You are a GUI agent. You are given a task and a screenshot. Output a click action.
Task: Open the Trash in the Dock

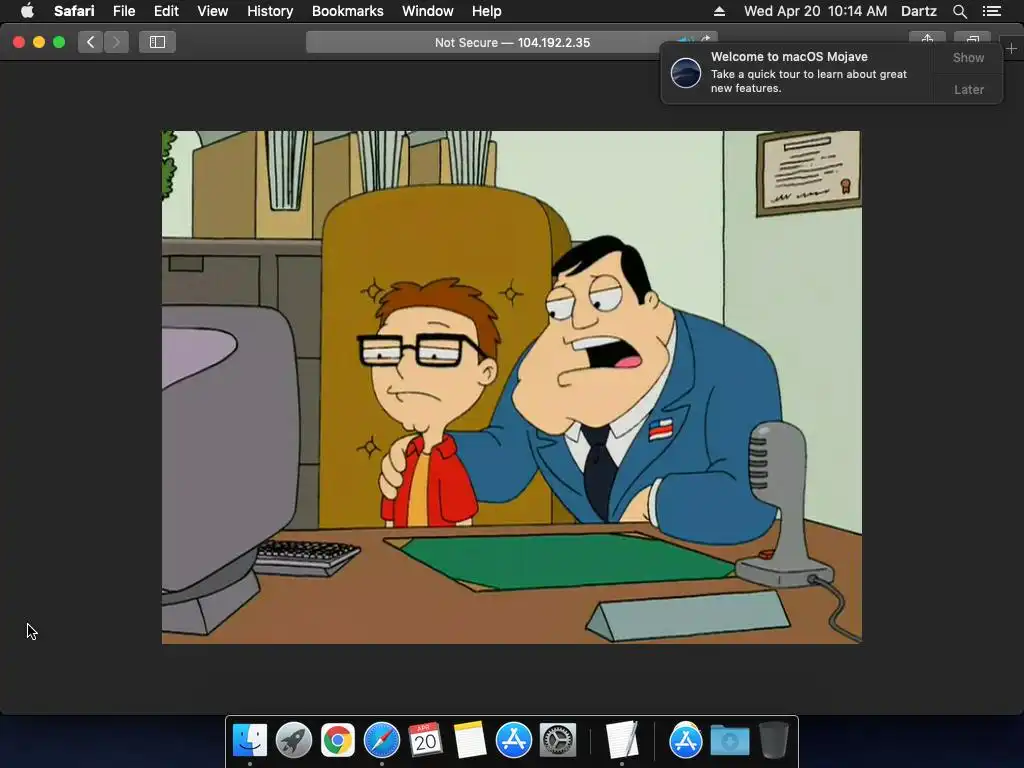point(773,740)
